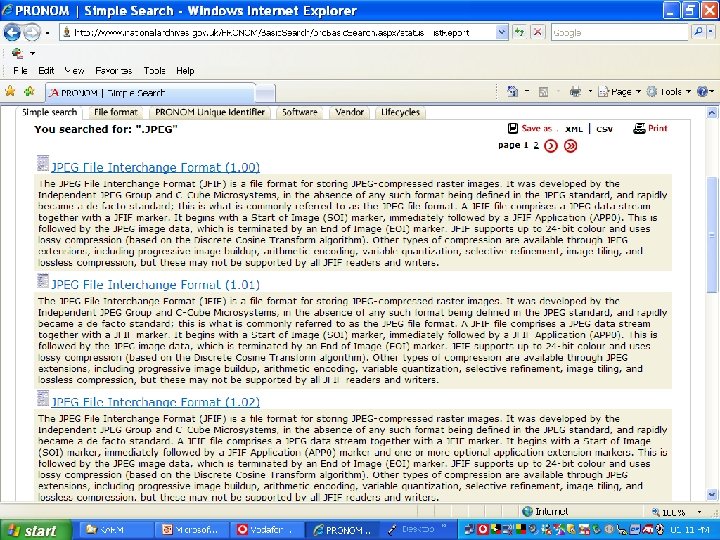This screenshot has width=720, height=540.
Task: Click document icon beside JFIF (1.02)
Action: pyautogui.click(x=43, y=398)
